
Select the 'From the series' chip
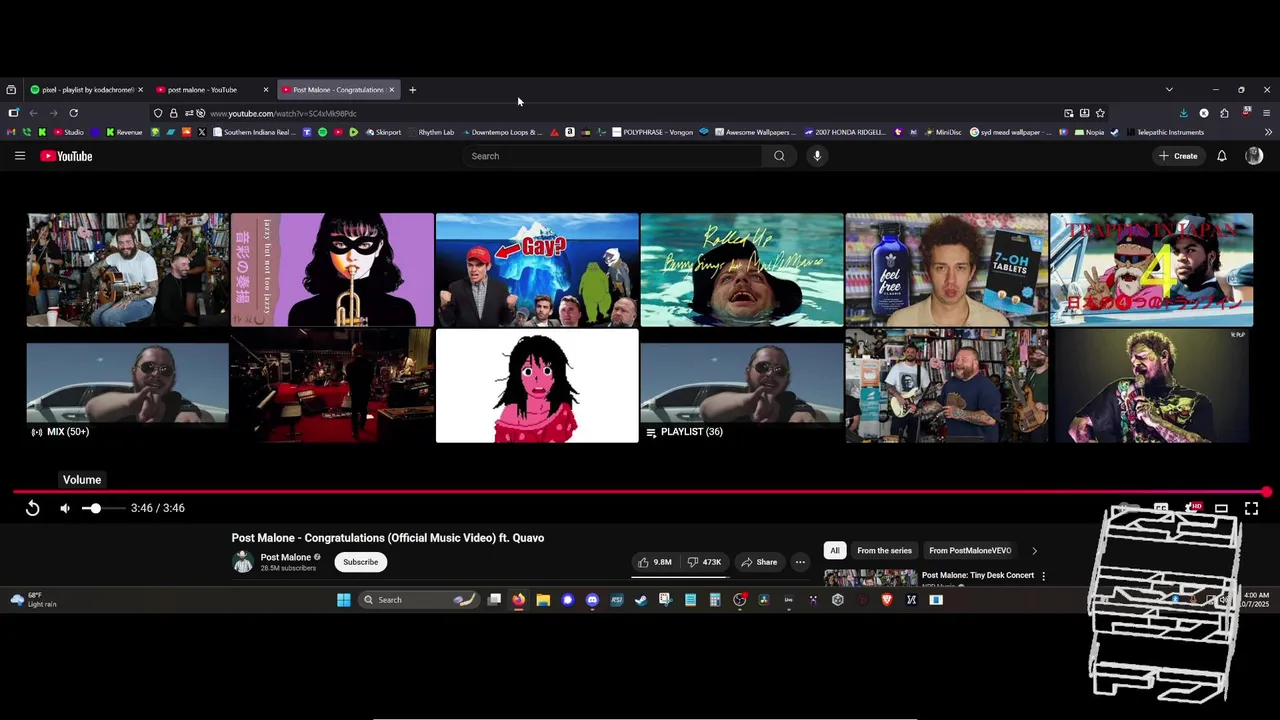pos(884,551)
